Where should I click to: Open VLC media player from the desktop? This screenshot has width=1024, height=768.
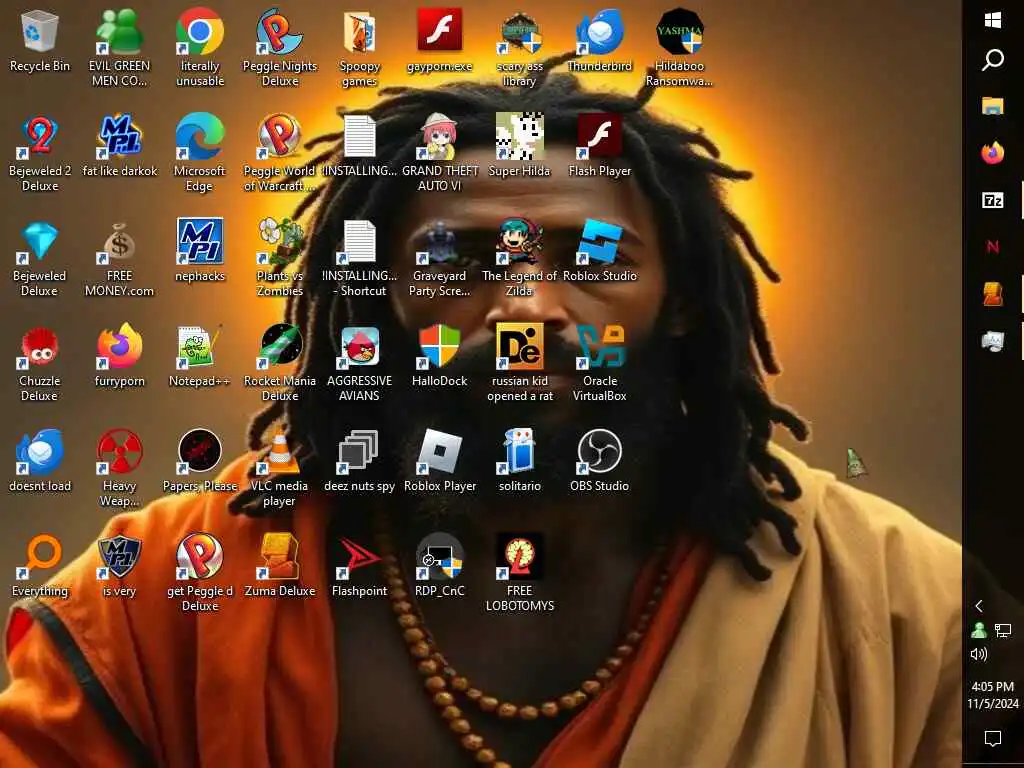(280, 452)
